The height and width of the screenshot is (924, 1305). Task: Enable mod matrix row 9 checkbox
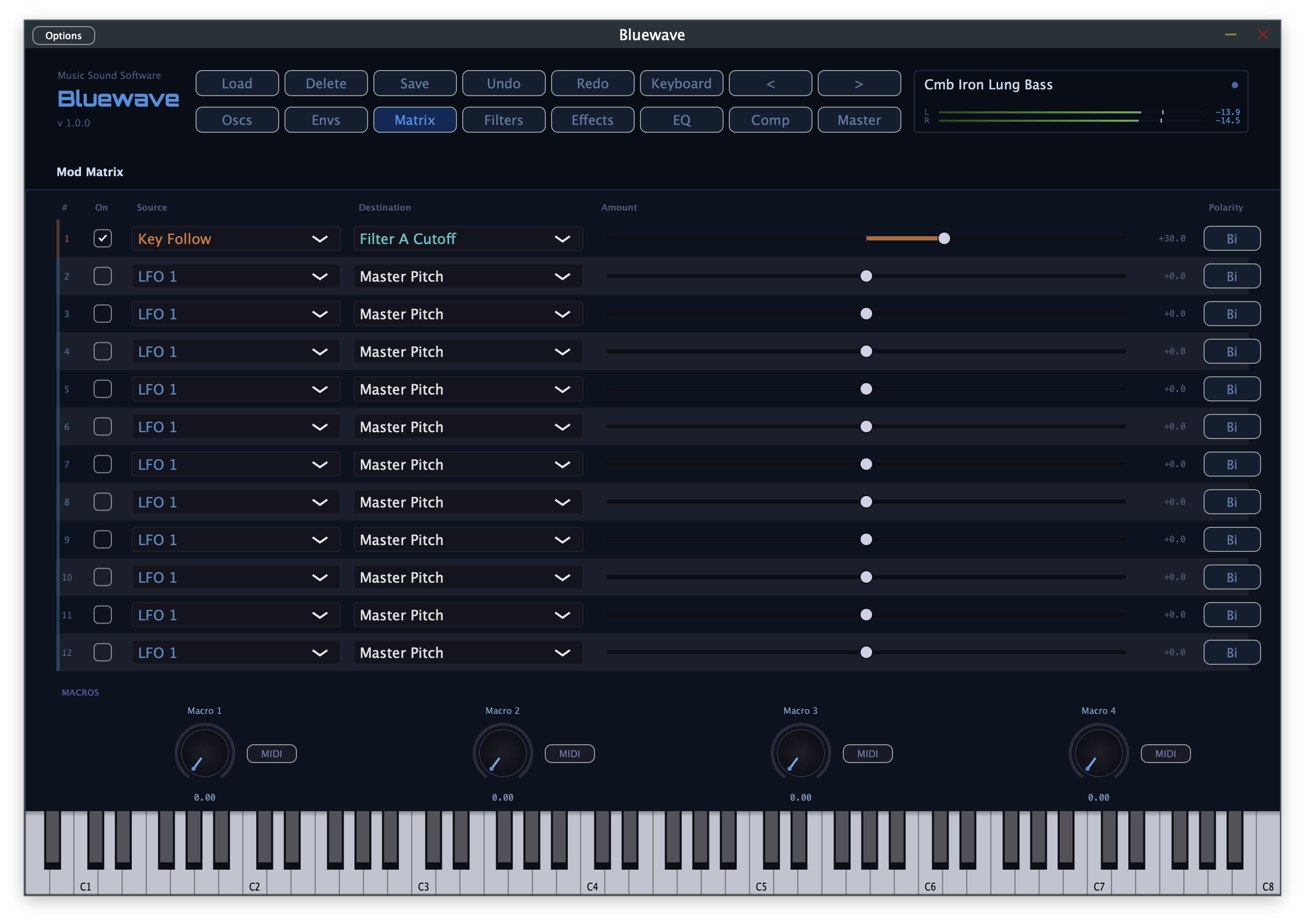click(x=102, y=539)
